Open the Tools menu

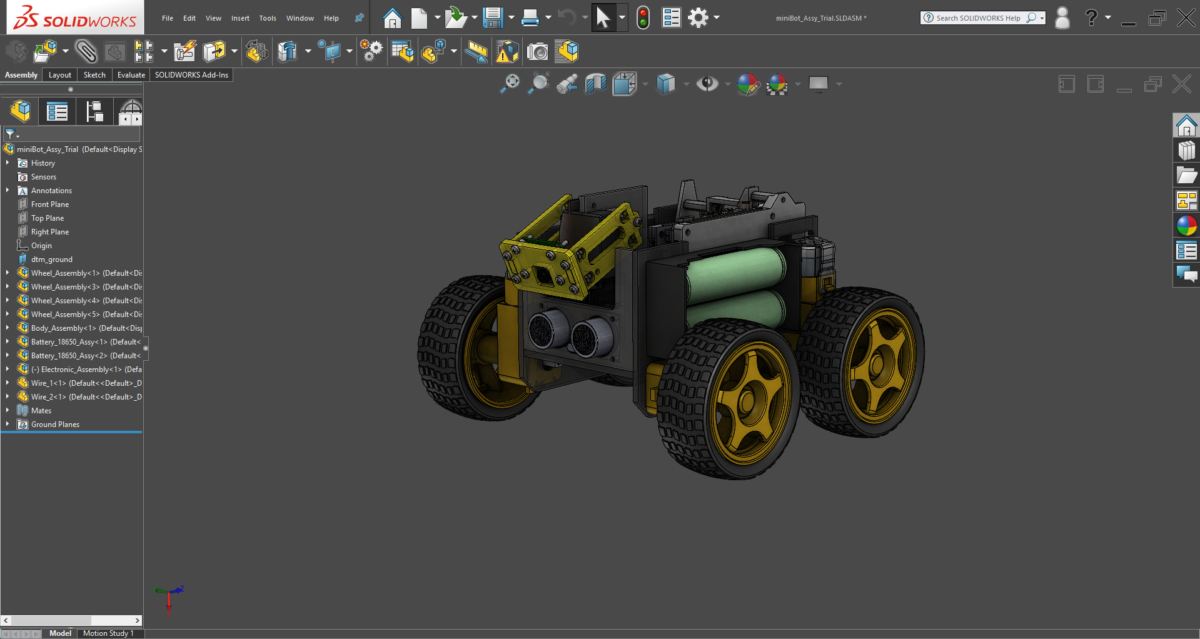(x=267, y=17)
